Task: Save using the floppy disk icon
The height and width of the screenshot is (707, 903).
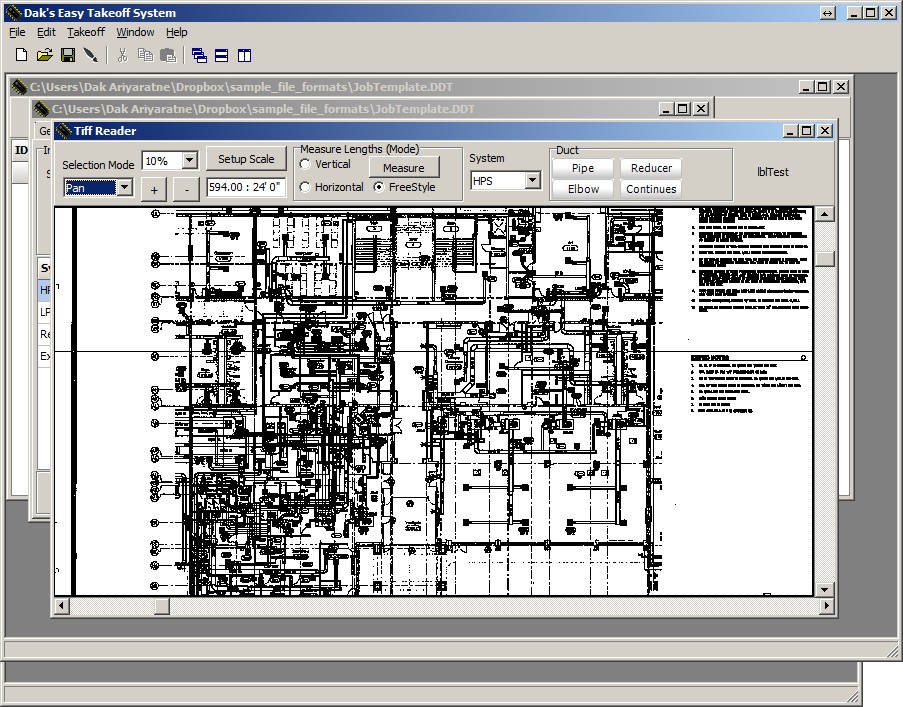Action: (x=68, y=55)
